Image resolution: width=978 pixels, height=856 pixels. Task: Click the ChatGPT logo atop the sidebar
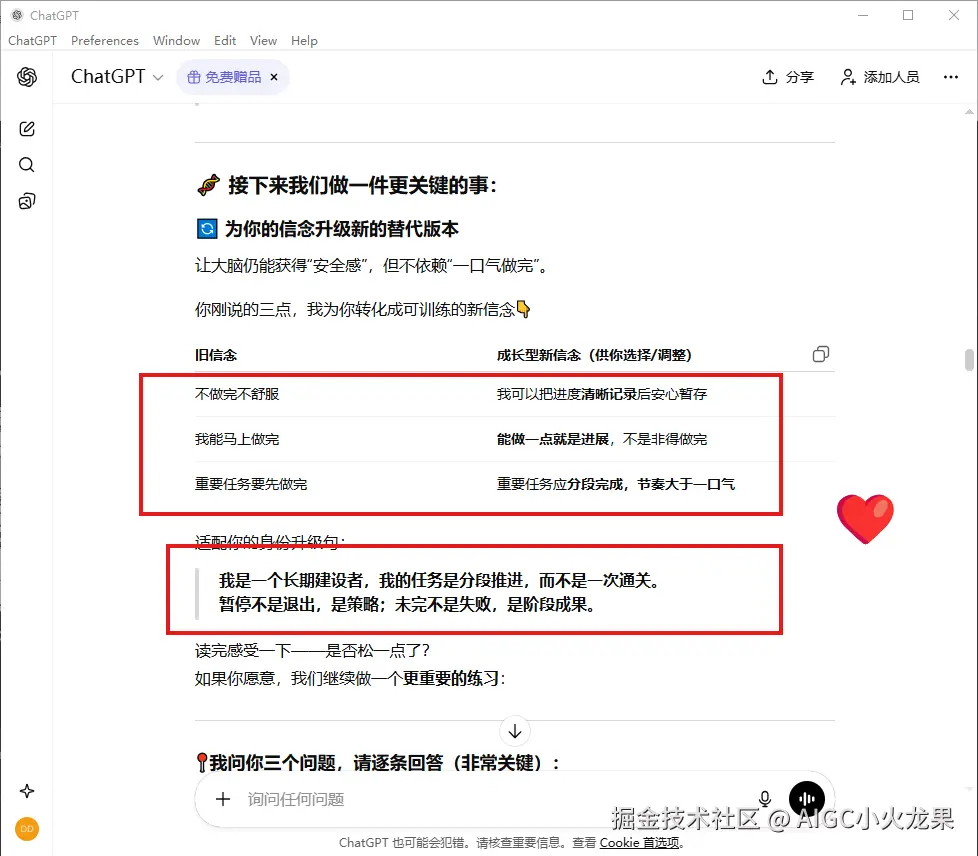[27, 76]
